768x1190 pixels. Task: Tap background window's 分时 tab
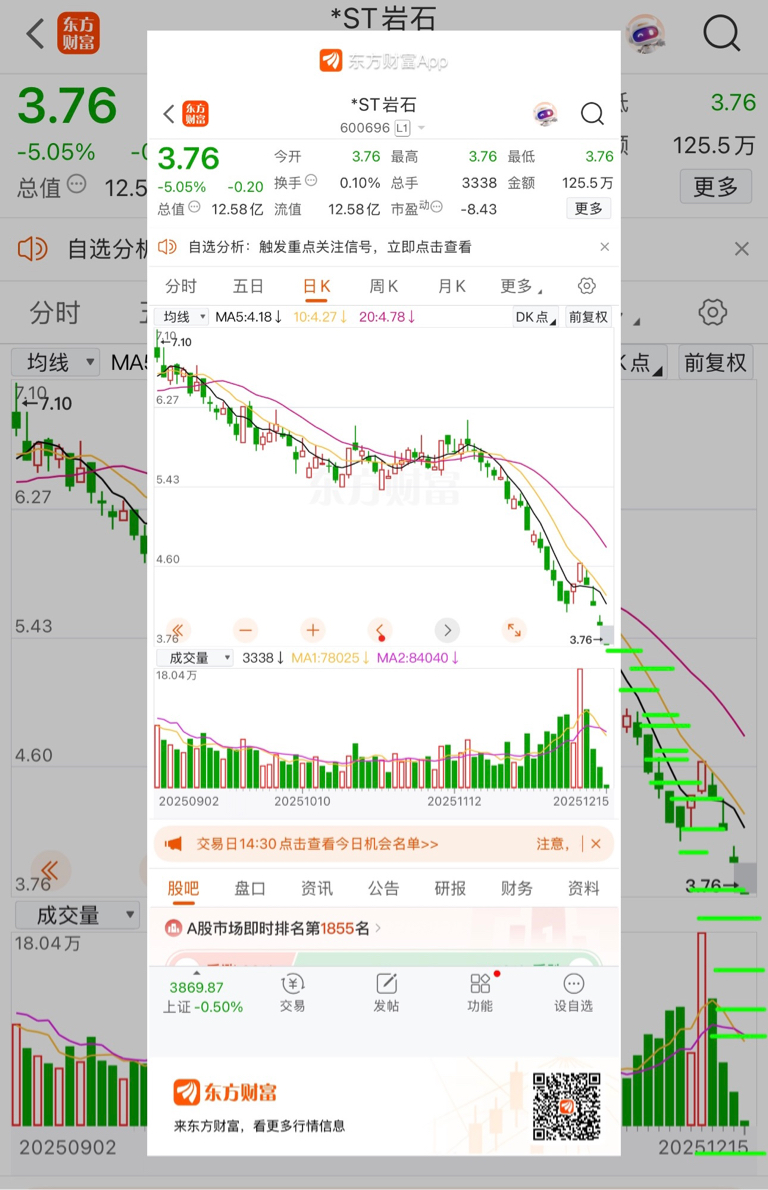[55, 313]
